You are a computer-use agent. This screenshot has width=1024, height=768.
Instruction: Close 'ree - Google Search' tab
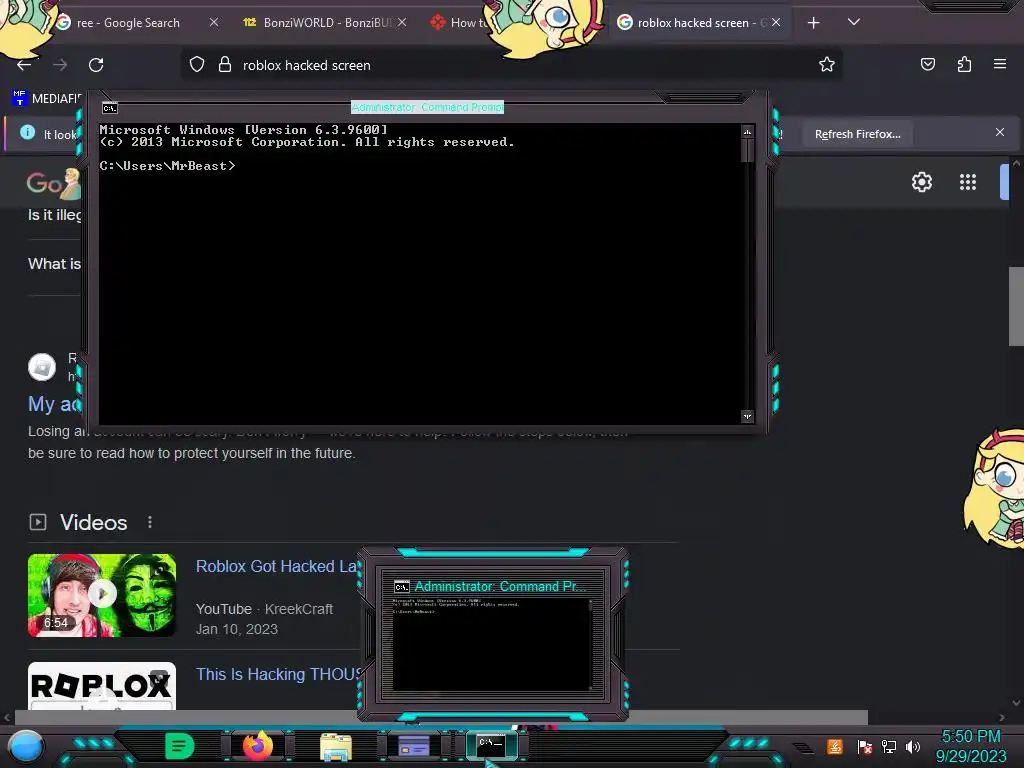[x=214, y=22]
